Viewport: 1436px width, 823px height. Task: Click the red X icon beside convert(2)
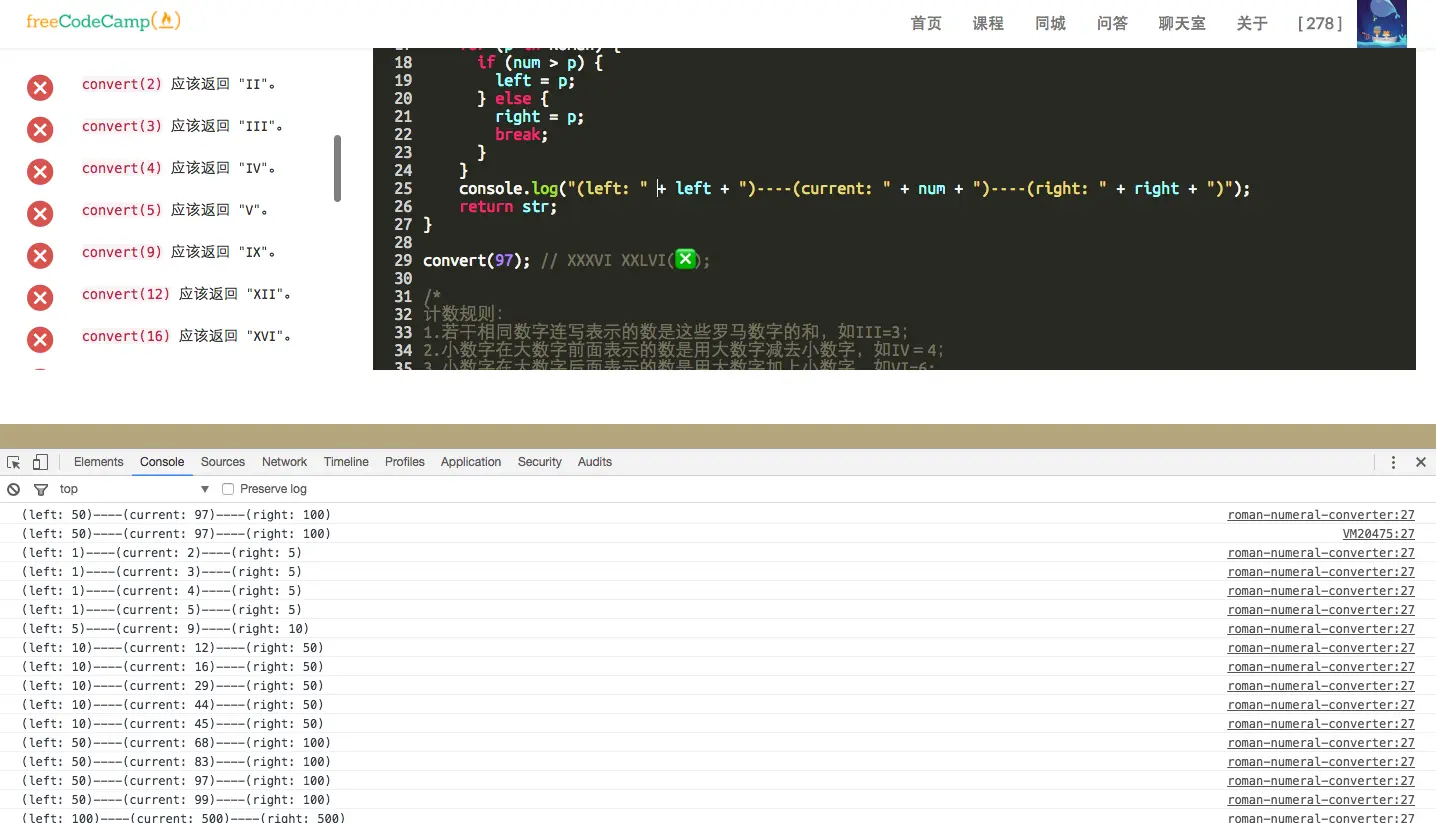coord(40,88)
